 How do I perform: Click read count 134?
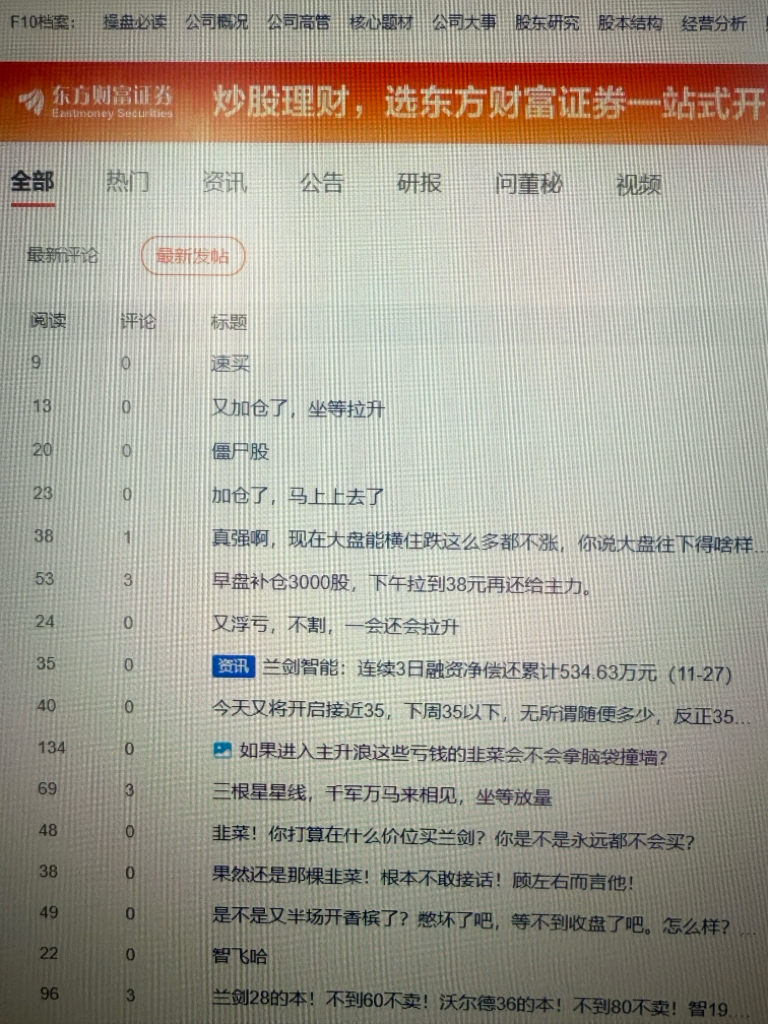(x=52, y=747)
